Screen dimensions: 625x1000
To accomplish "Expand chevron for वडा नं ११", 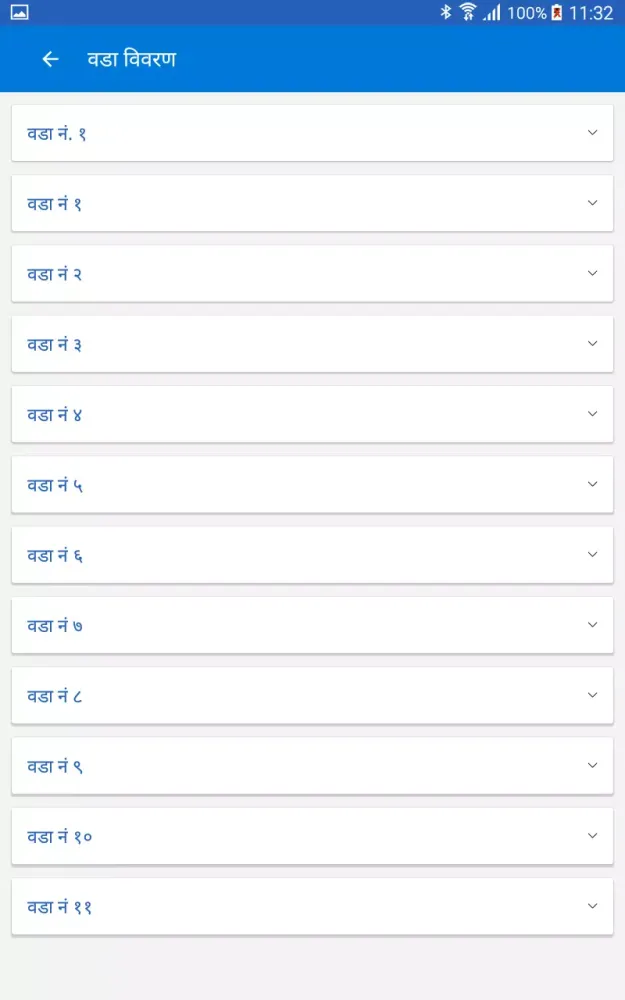I will point(592,907).
